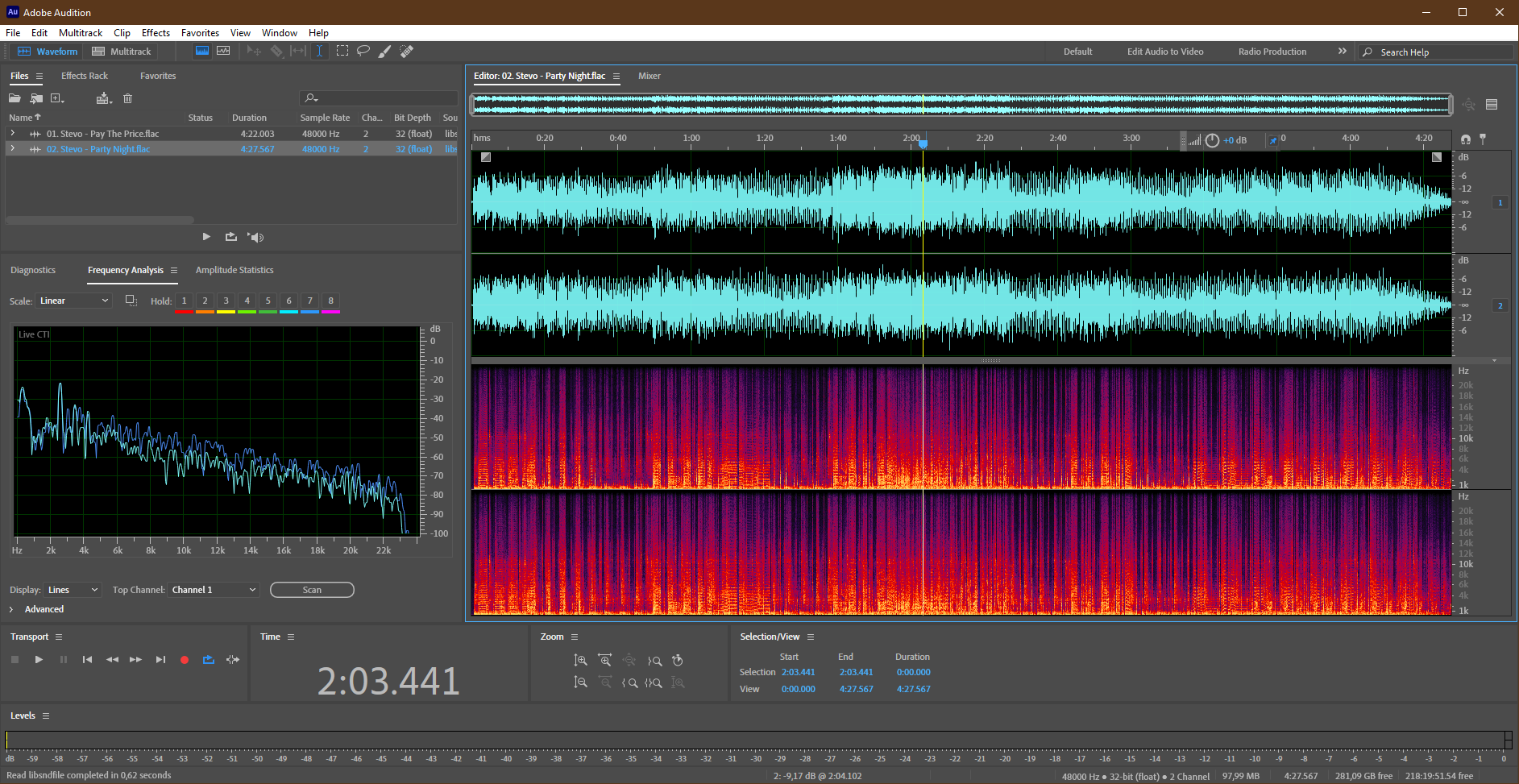1519x784 pixels.
Task: Toggle Auto-Play speaker icon in Files panel
Action: tap(255, 237)
